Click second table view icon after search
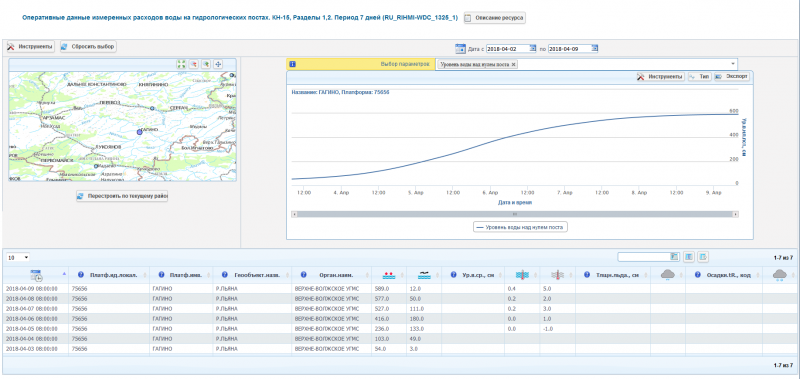The height and width of the screenshot is (379, 800). tap(703, 257)
